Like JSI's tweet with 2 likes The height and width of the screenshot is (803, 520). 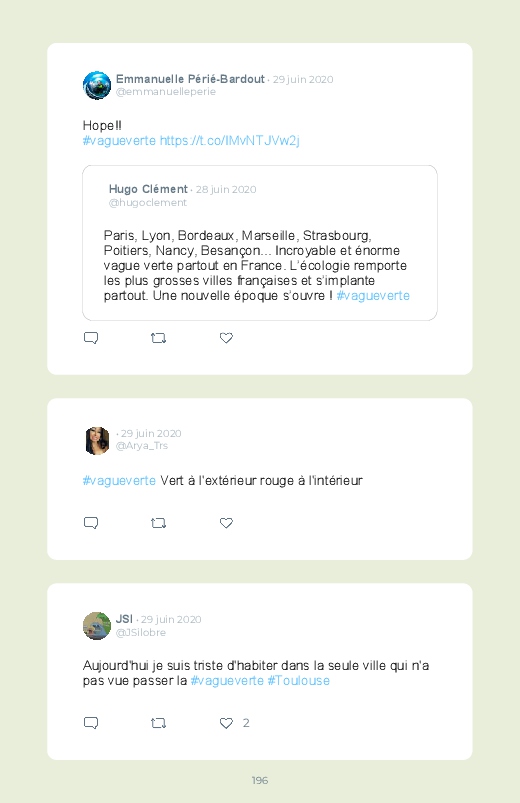[226, 723]
